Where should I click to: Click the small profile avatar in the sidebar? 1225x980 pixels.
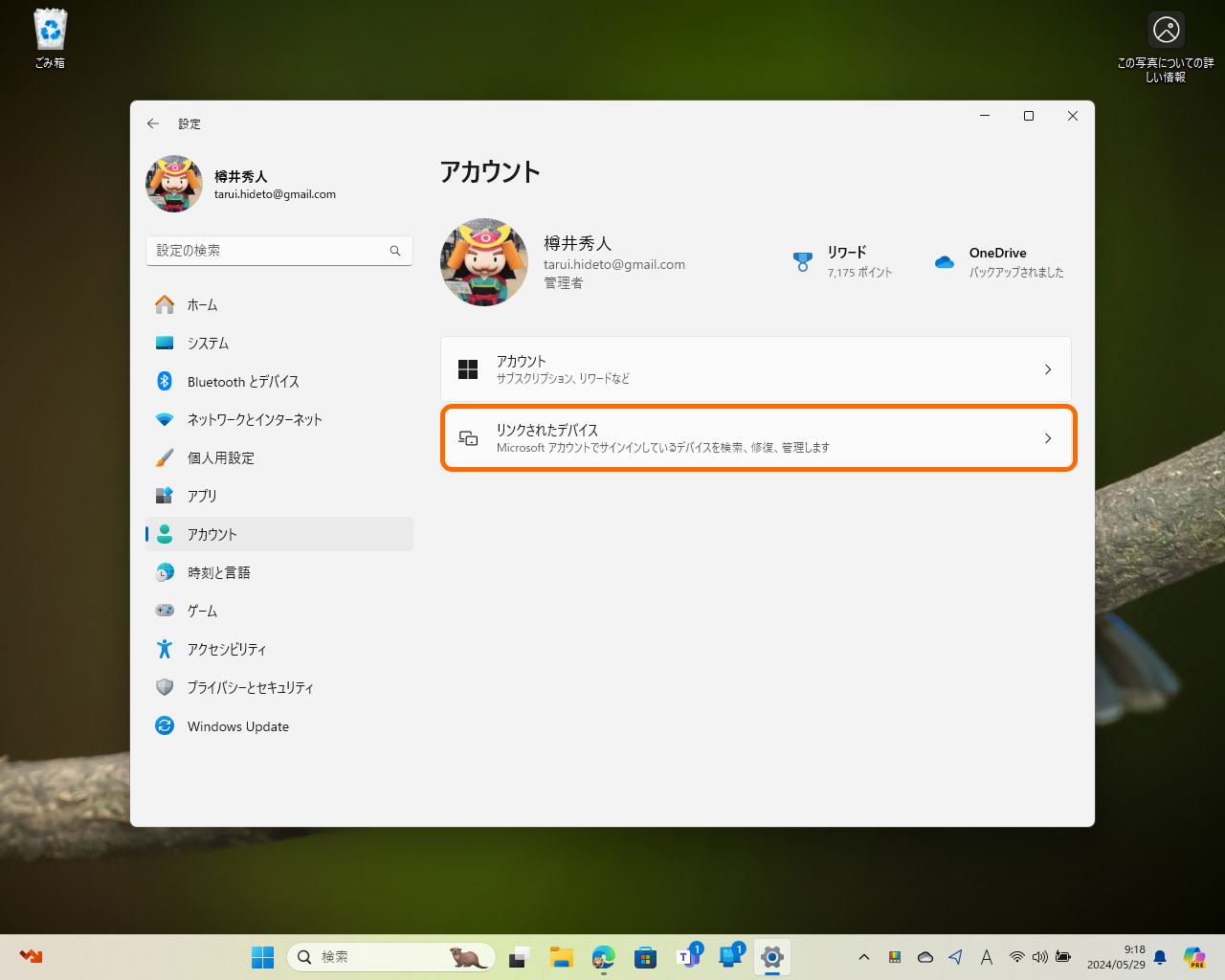click(x=174, y=184)
